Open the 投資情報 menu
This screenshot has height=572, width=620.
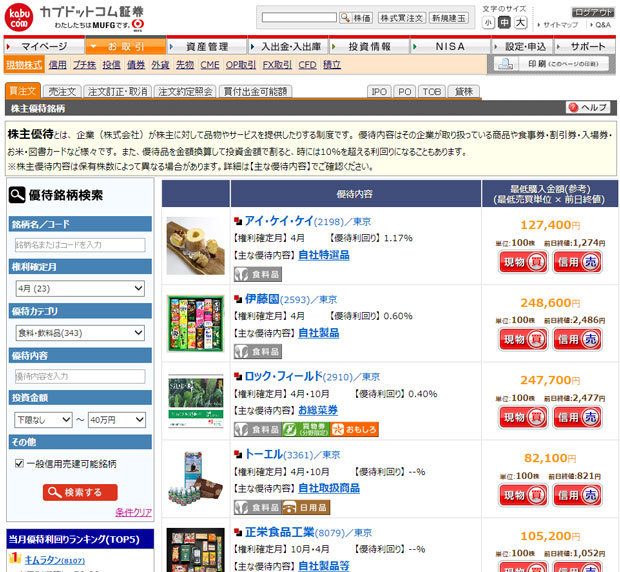click(x=369, y=47)
